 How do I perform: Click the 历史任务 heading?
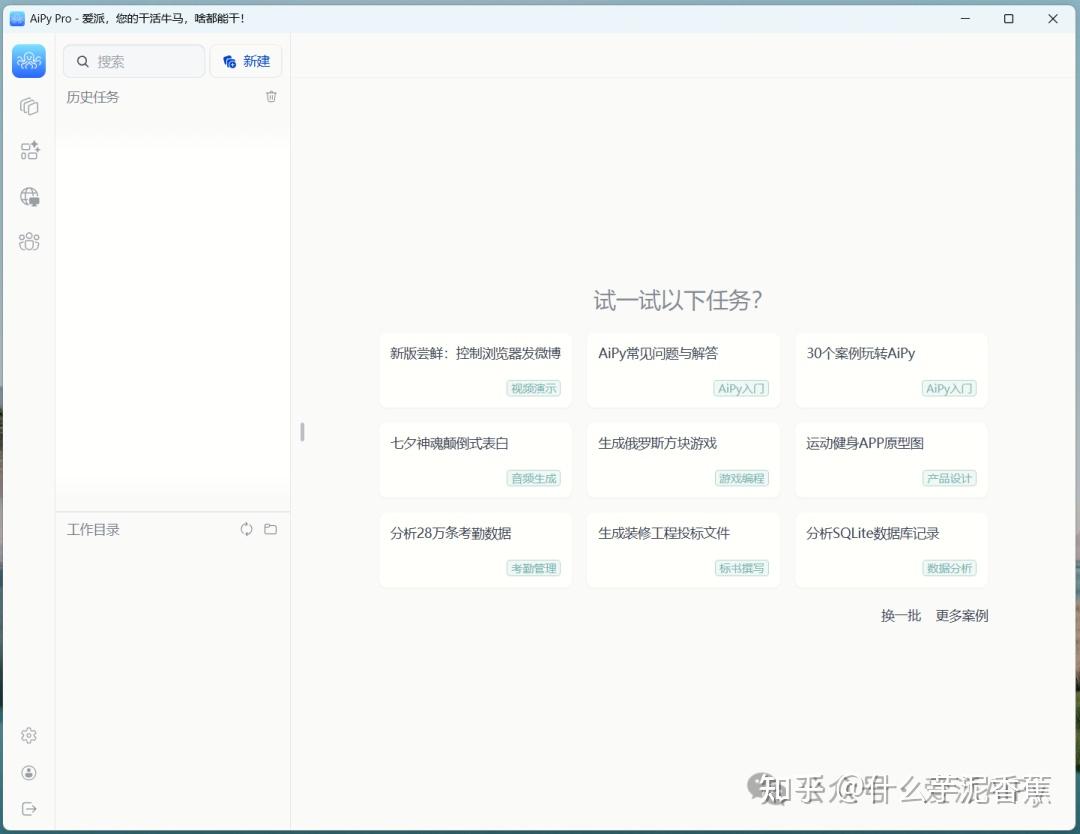[93, 97]
